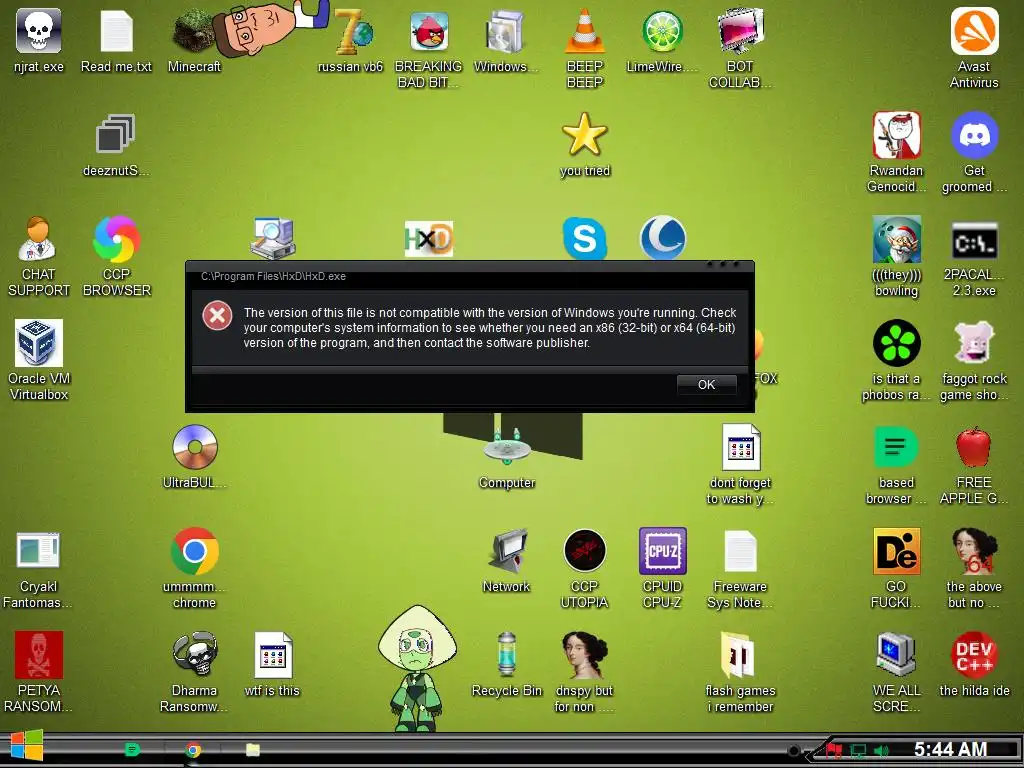
Task: Open the Windows... installer box icon
Action: tap(504, 31)
